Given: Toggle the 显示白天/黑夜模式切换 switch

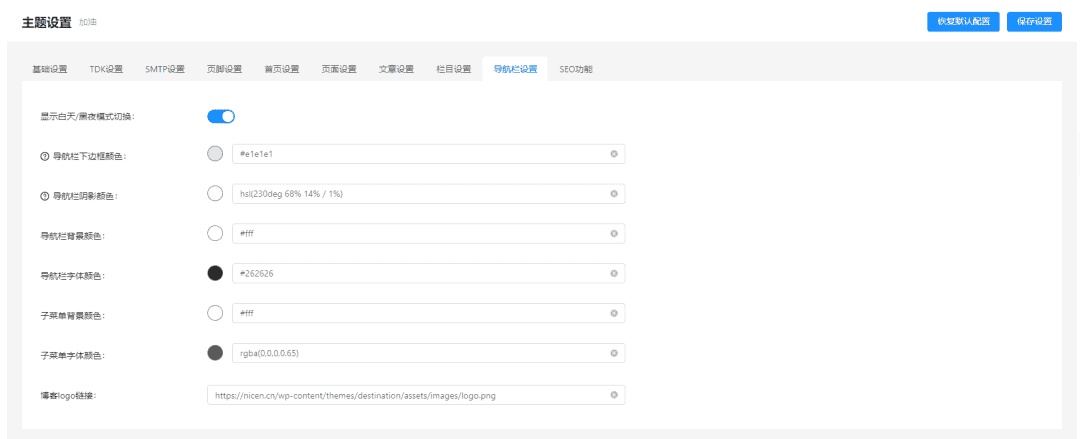Looking at the screenshot, I should coord(221,116).
